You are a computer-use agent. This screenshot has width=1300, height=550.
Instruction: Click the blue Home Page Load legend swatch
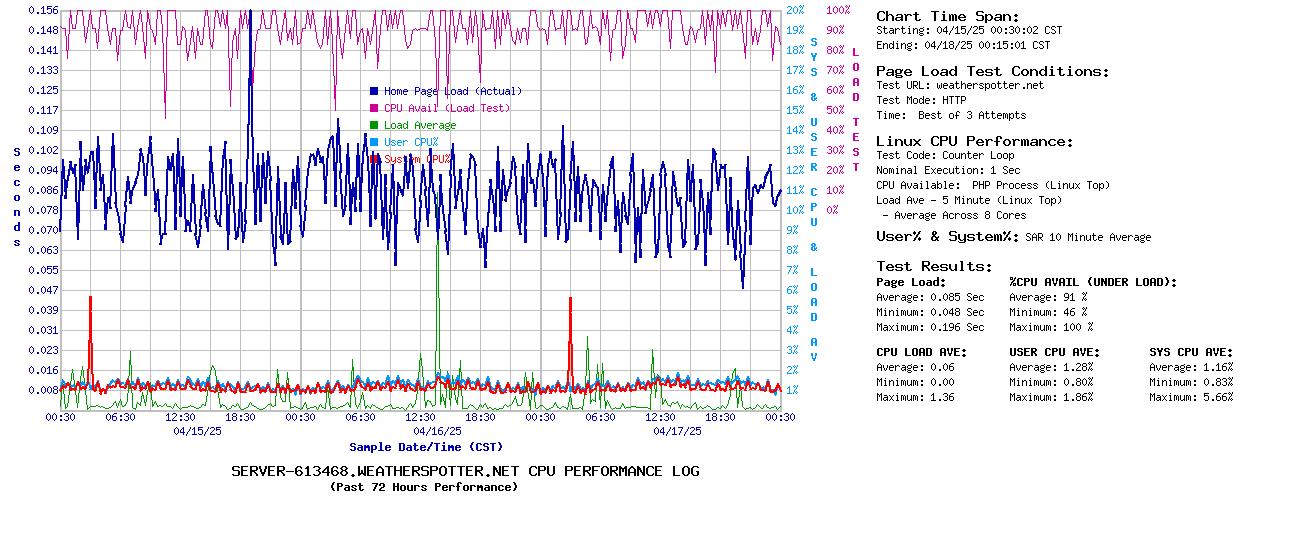click(x=374, y=91)
